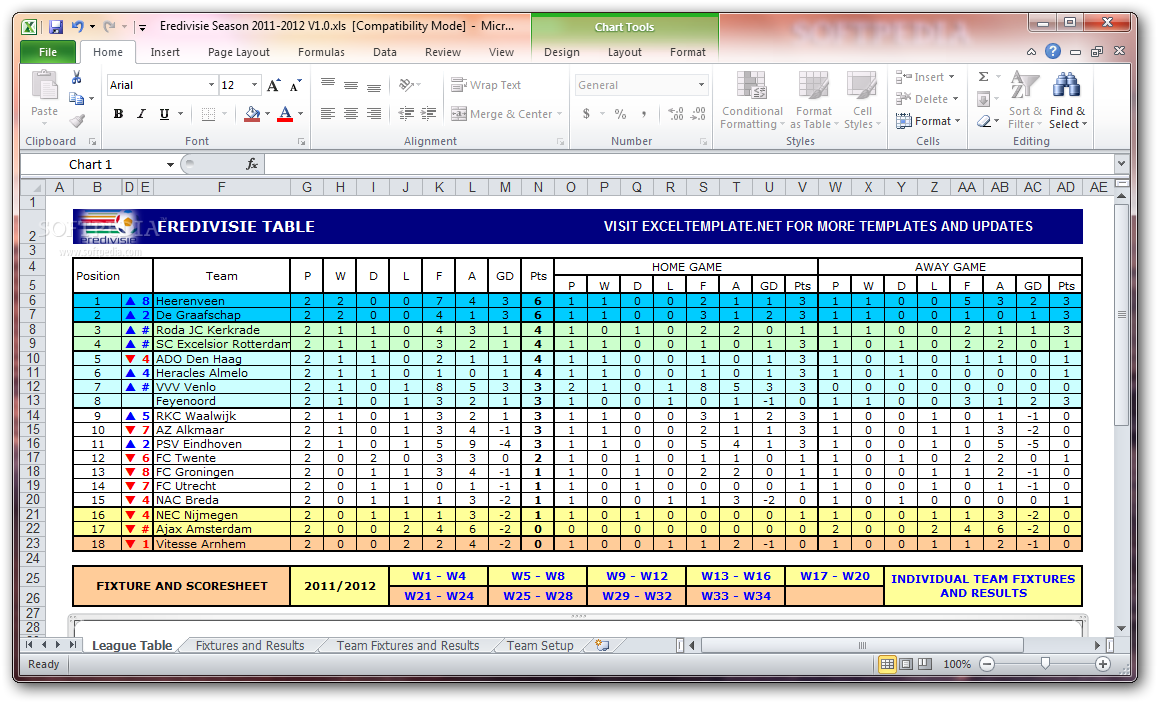Click Individual Team Fixtures and Results link

click(983, 586)
